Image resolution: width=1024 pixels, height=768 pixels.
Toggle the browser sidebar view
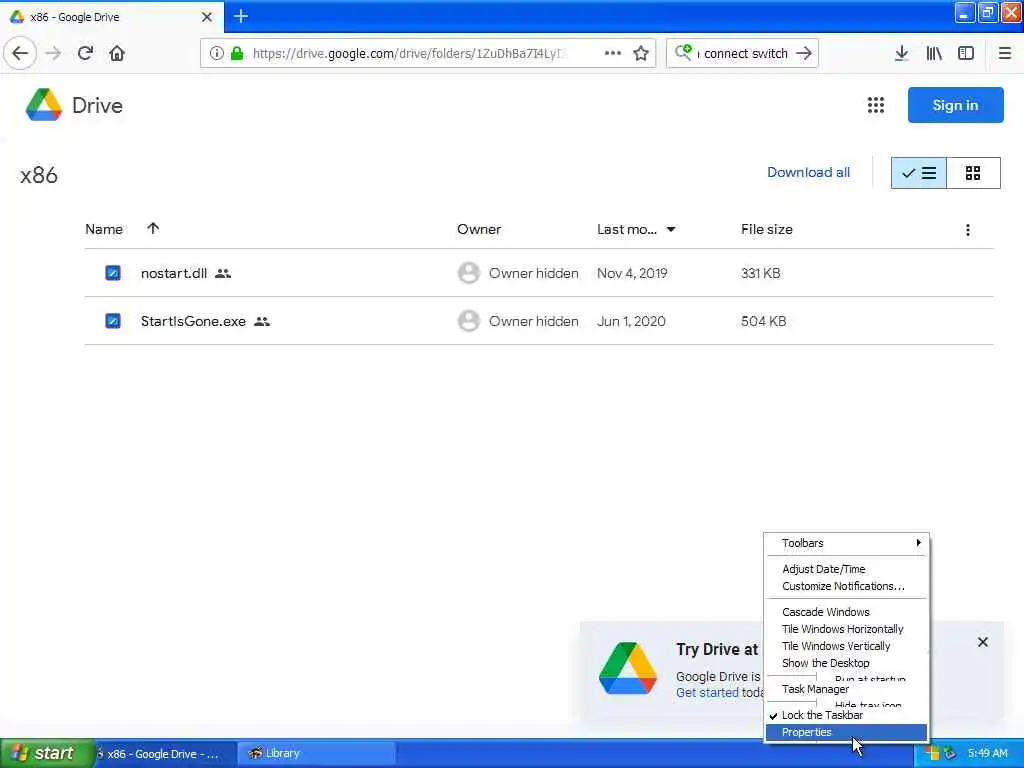[x=966, y=54]
